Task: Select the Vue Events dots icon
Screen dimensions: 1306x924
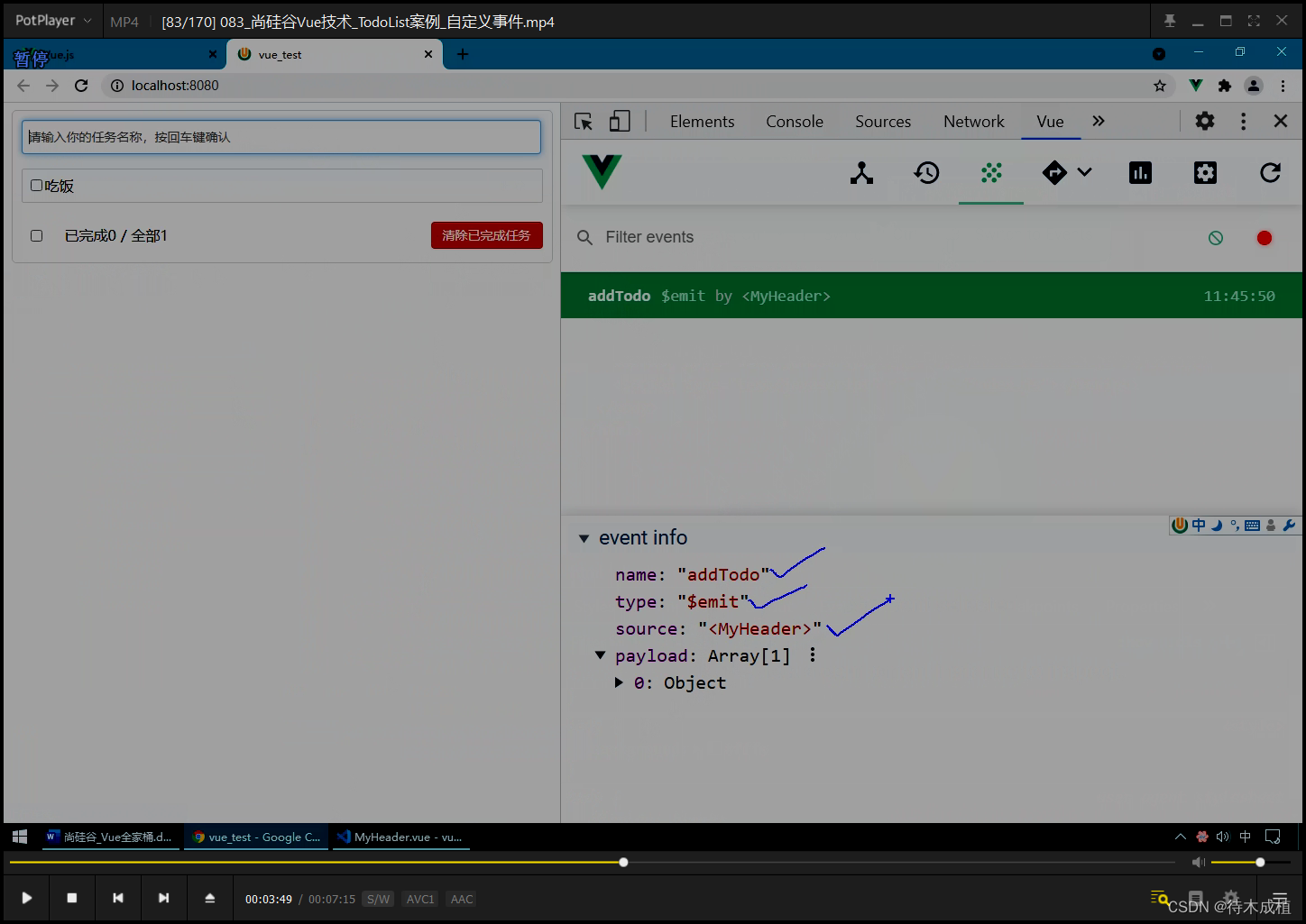Action: (x=991, y=173)
